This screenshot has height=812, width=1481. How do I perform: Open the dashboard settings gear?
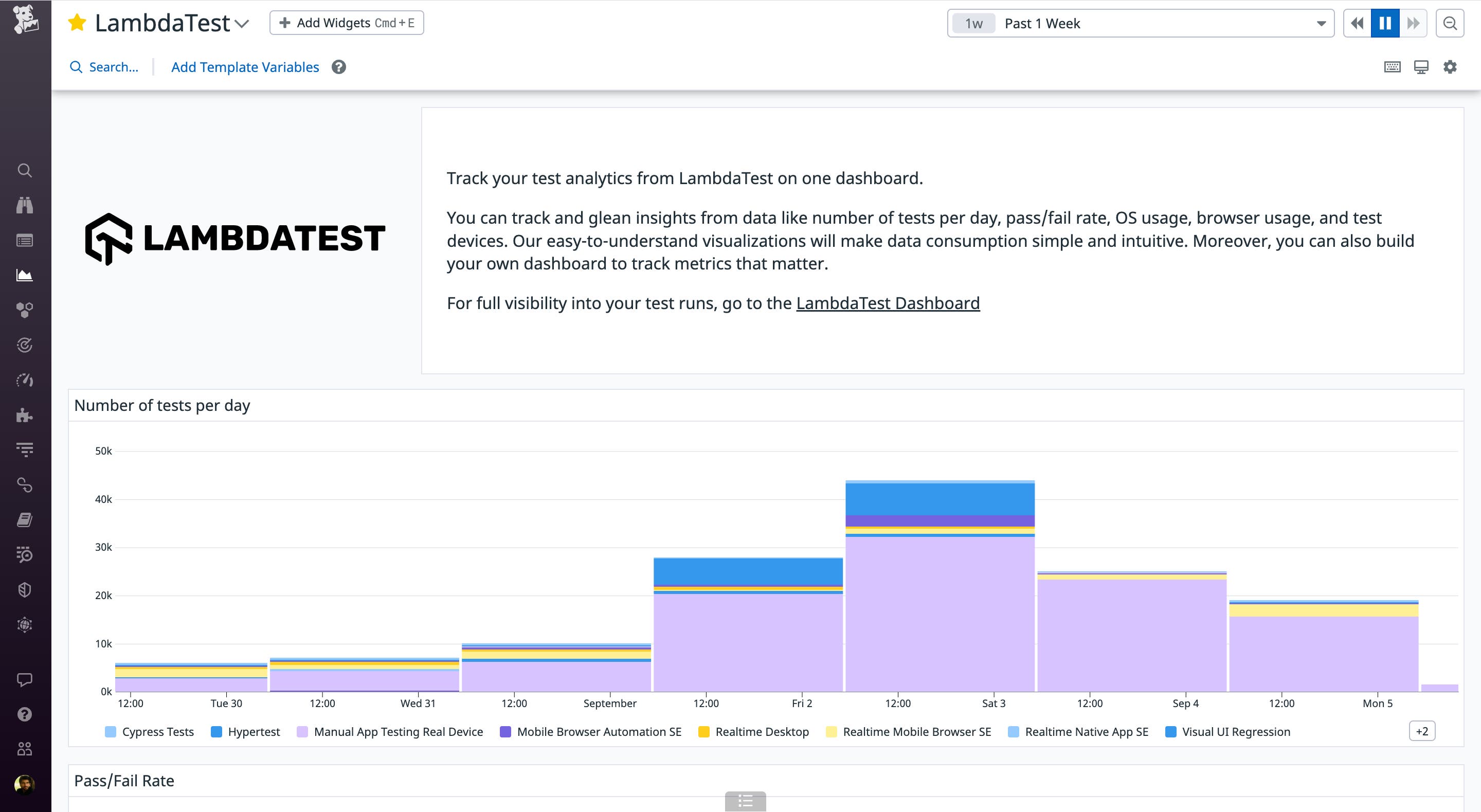pyautogui.click(x=1450, y=67)
